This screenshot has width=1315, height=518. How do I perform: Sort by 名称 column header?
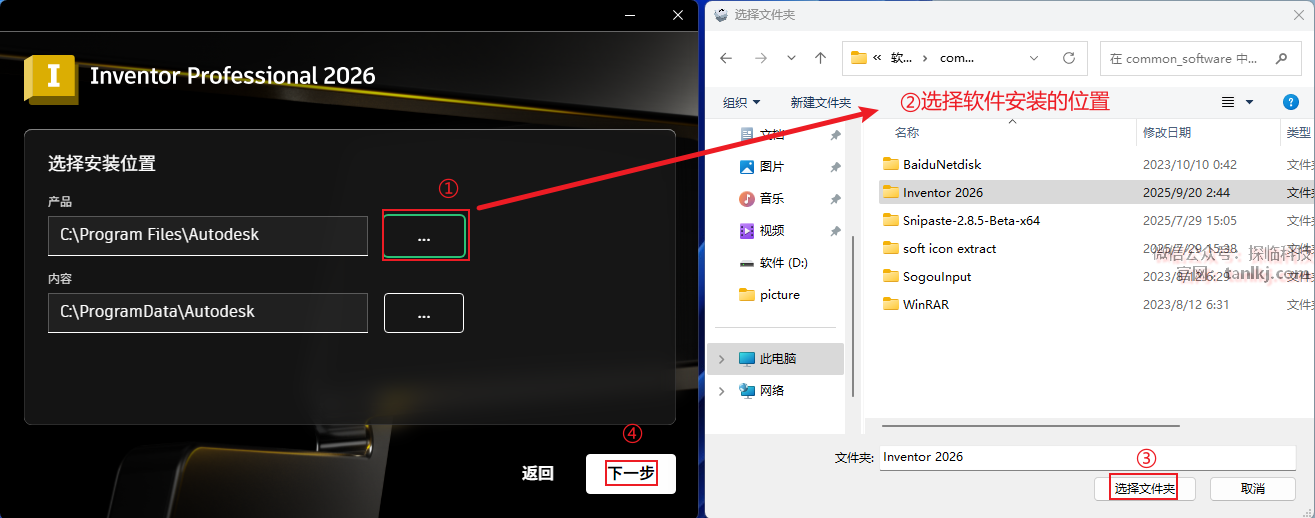907,132
